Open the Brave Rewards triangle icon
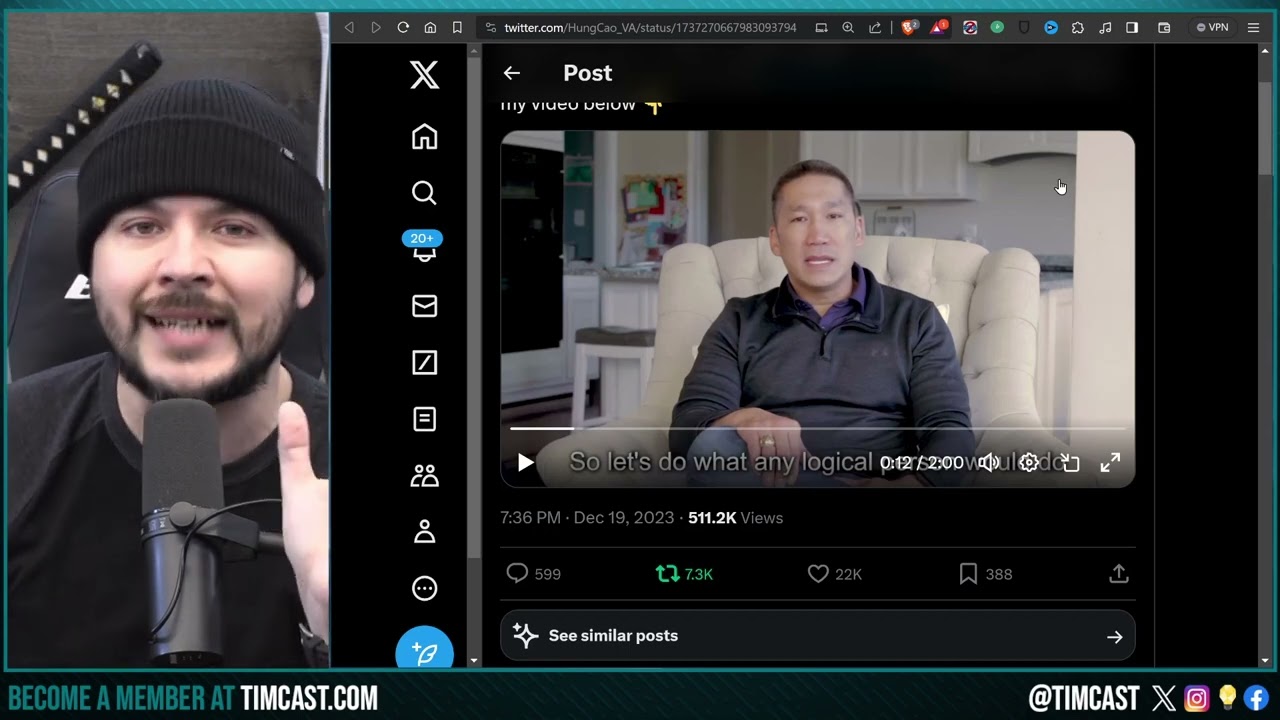 coord(938,27)
